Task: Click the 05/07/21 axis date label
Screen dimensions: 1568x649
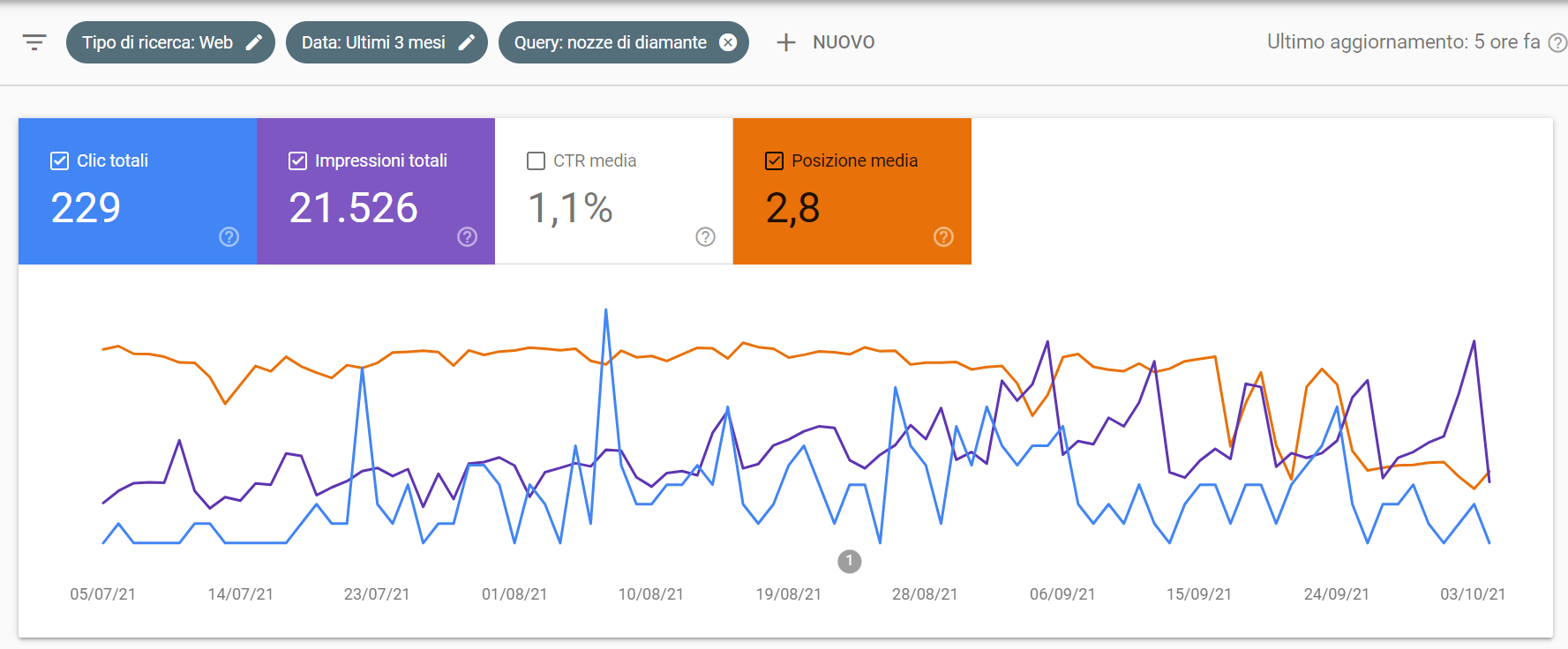Action: (103, 594)
